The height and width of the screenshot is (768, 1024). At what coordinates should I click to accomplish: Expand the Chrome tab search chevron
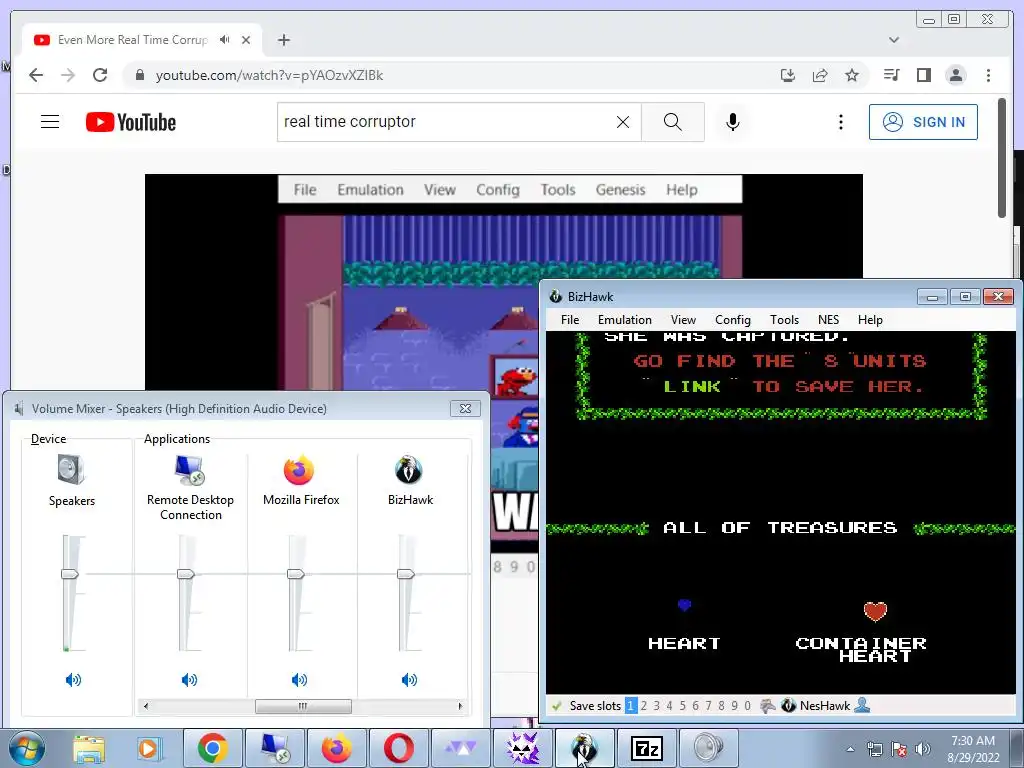click(894, 40)
